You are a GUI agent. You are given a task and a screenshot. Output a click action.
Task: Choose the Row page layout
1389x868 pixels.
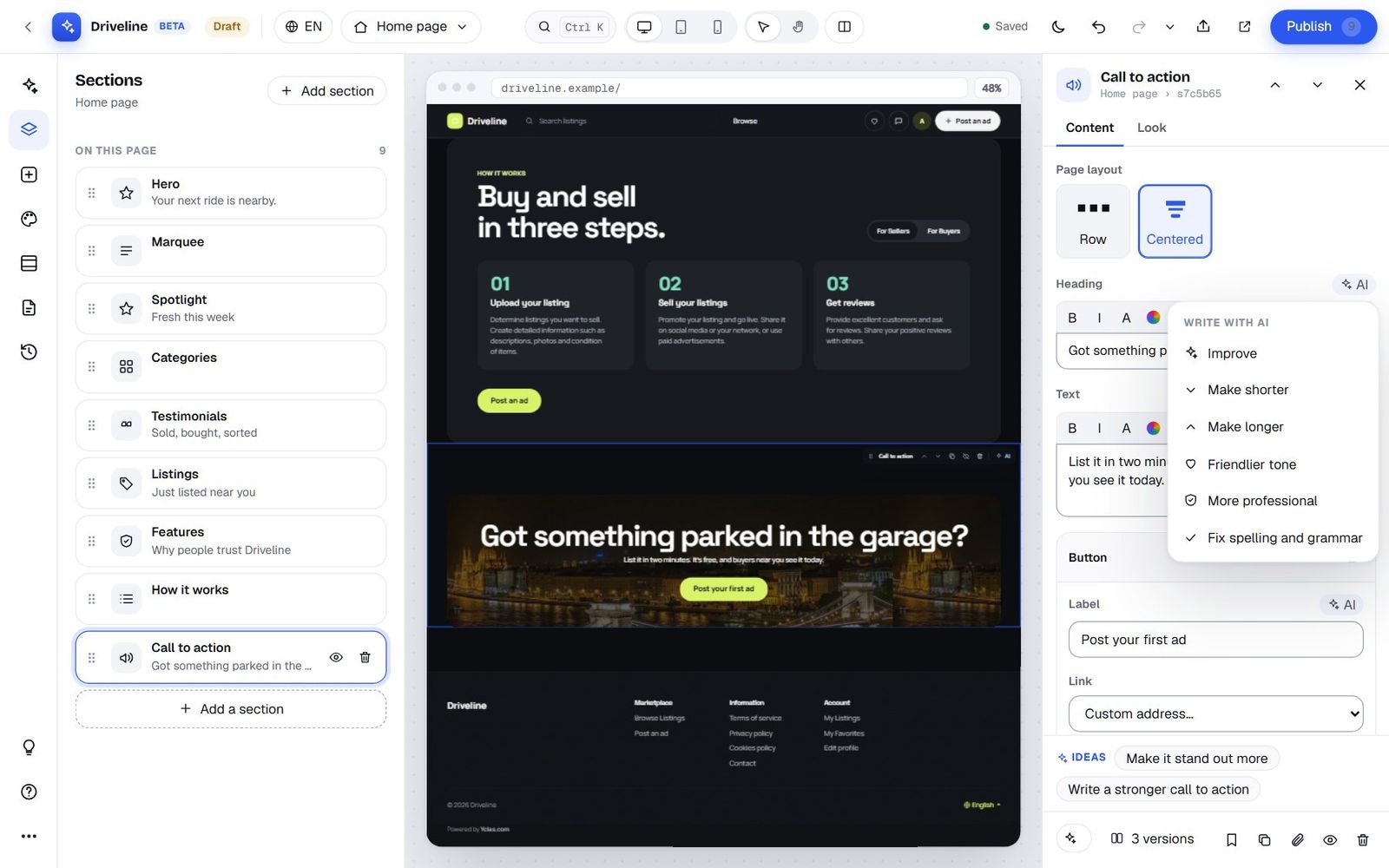click(x=1093, y=221)
